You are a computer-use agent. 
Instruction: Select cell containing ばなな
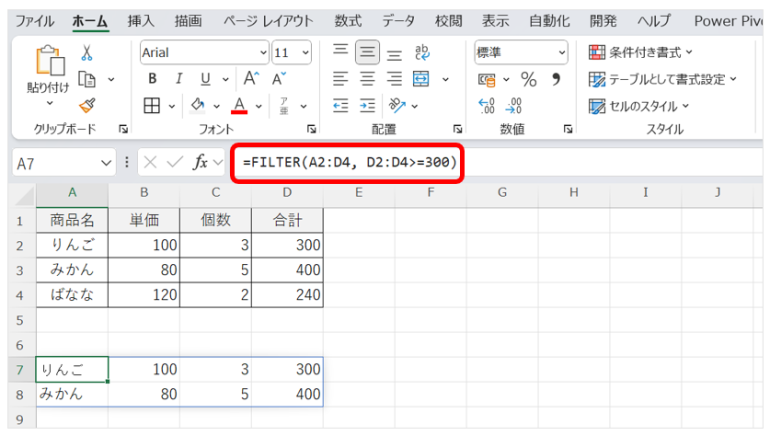[72, 295]
